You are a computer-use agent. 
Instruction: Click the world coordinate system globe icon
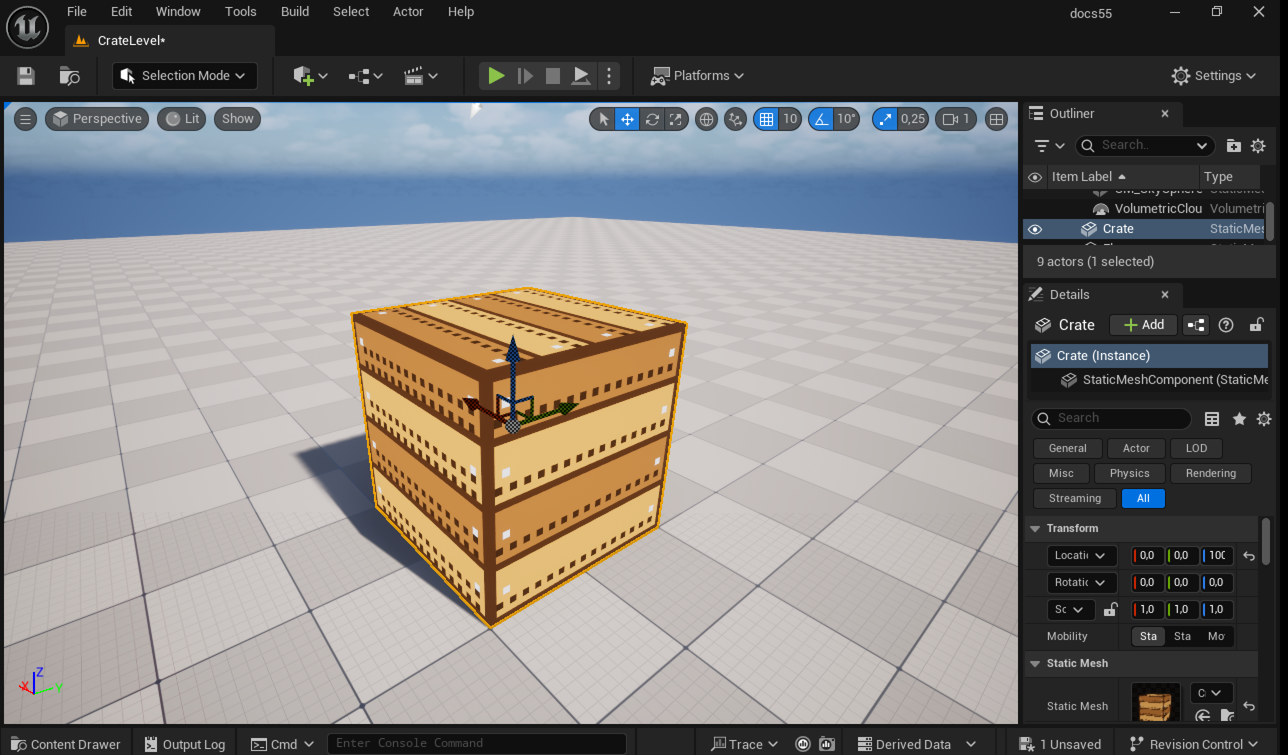point(707,119)
